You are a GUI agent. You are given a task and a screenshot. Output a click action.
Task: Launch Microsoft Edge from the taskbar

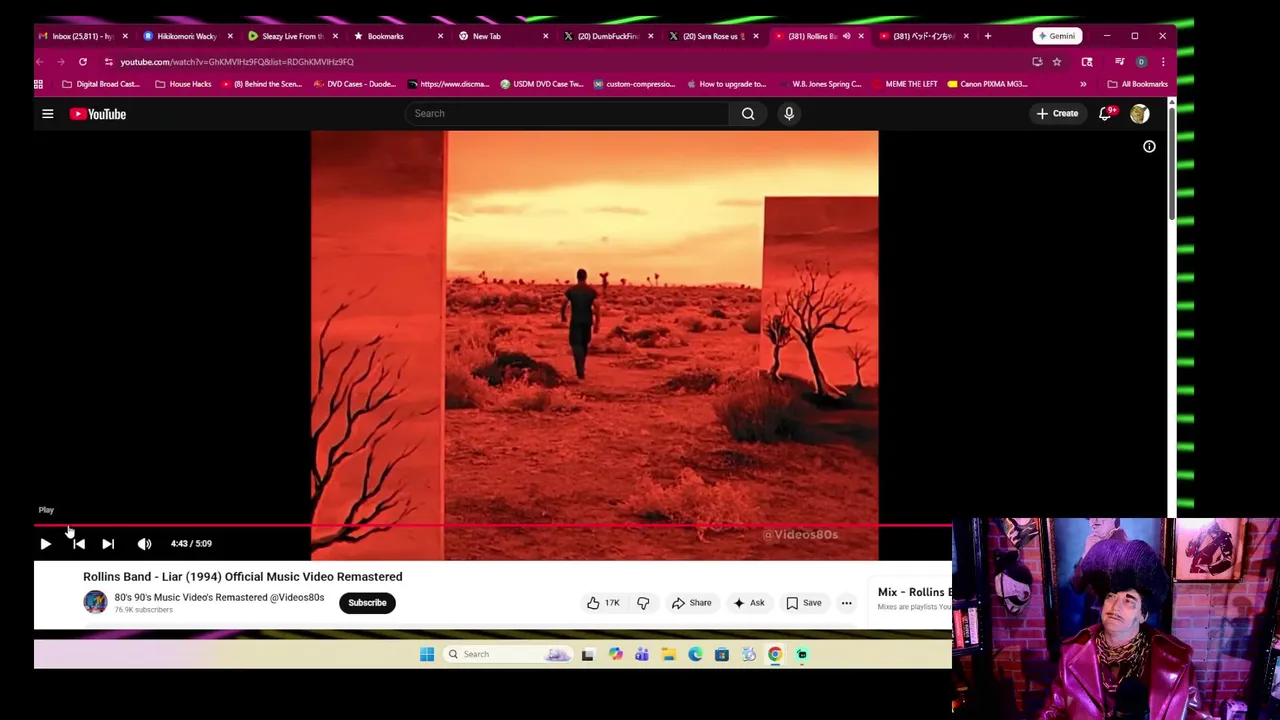click(x=695, y=655)
